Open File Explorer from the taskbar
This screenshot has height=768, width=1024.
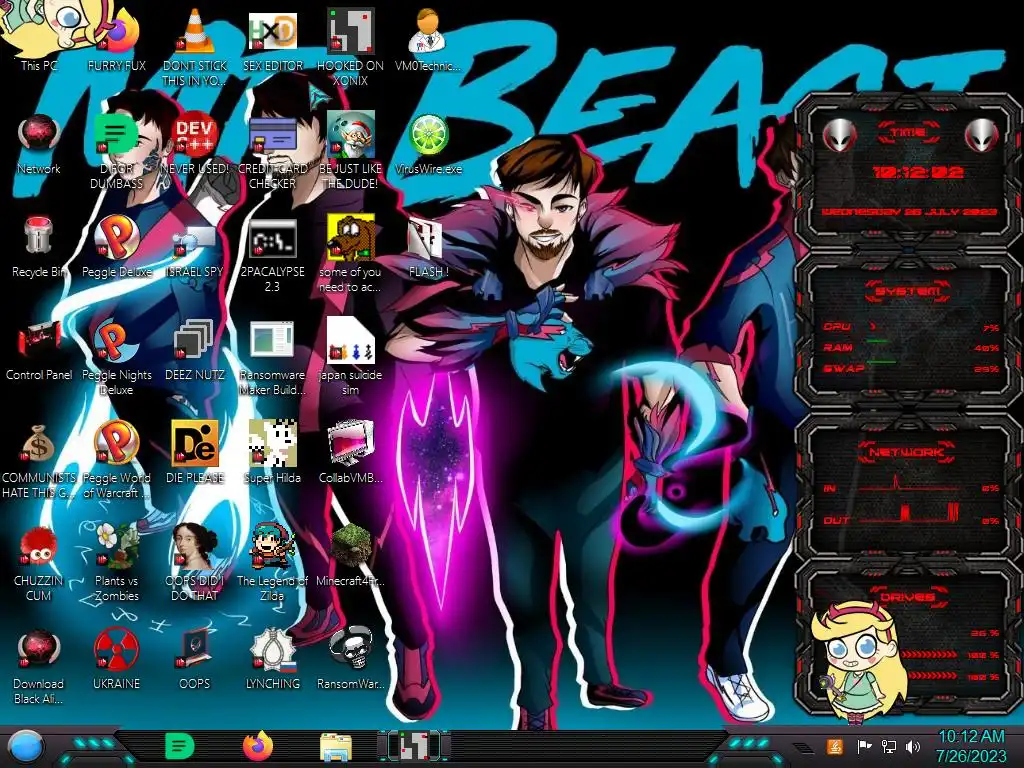pos(336,747)
